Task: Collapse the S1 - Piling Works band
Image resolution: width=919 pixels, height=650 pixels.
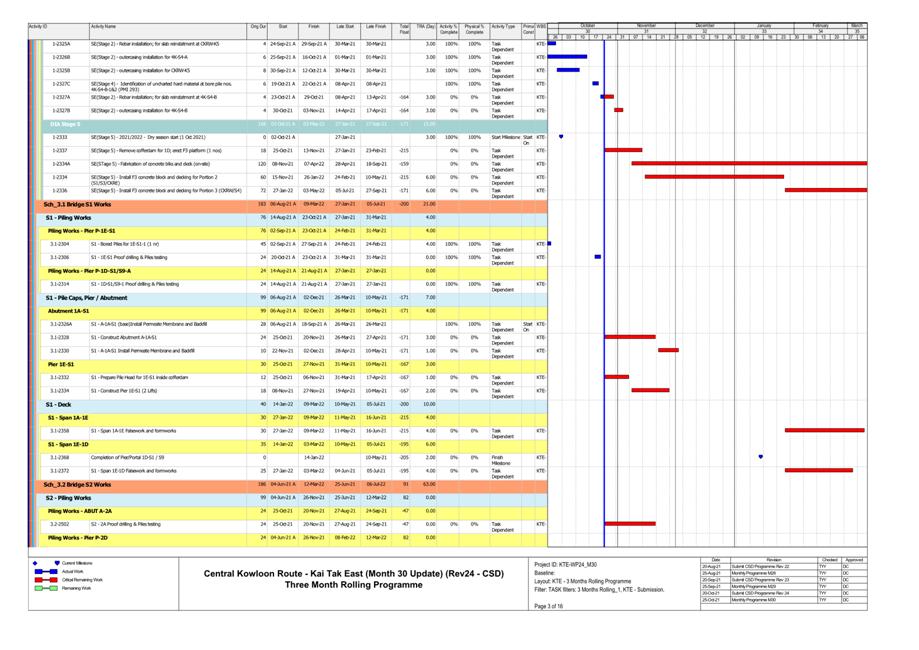Action: click(68, 217)
